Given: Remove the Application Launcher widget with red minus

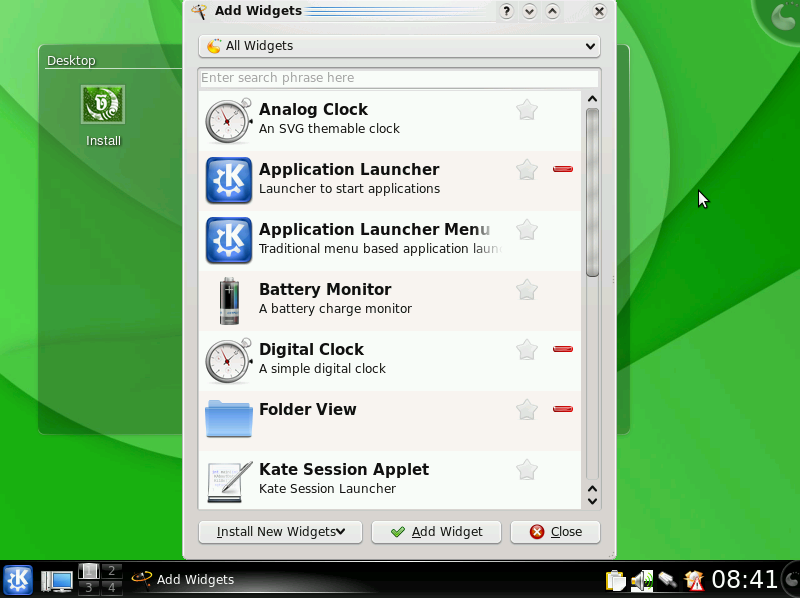Looking at the screenshot, I should [563, 169].
